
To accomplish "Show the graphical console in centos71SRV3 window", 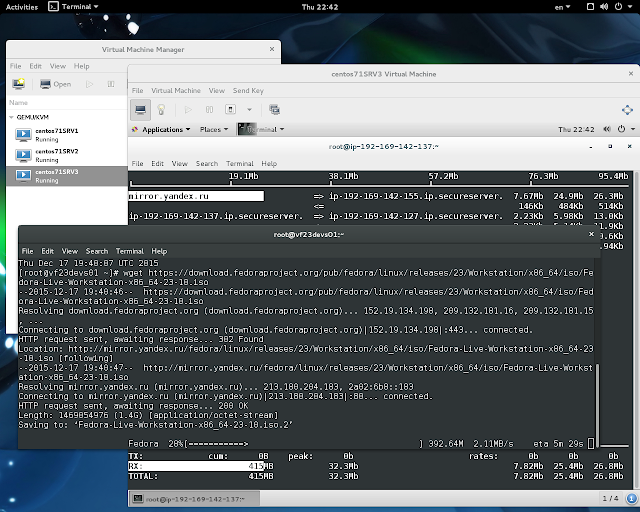I will 140,109.
